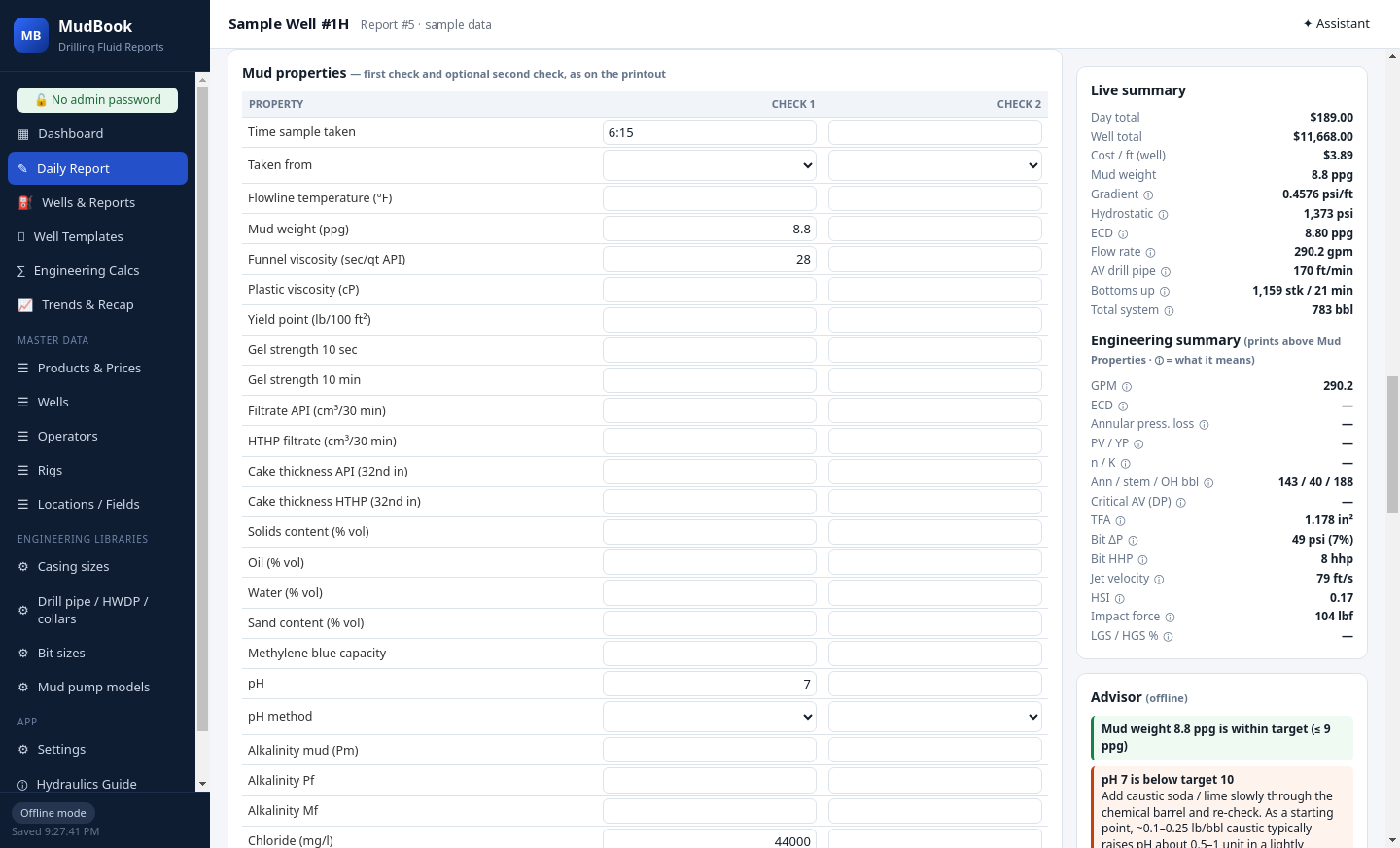Click the Rigs list icon

(x=23, y=470)
